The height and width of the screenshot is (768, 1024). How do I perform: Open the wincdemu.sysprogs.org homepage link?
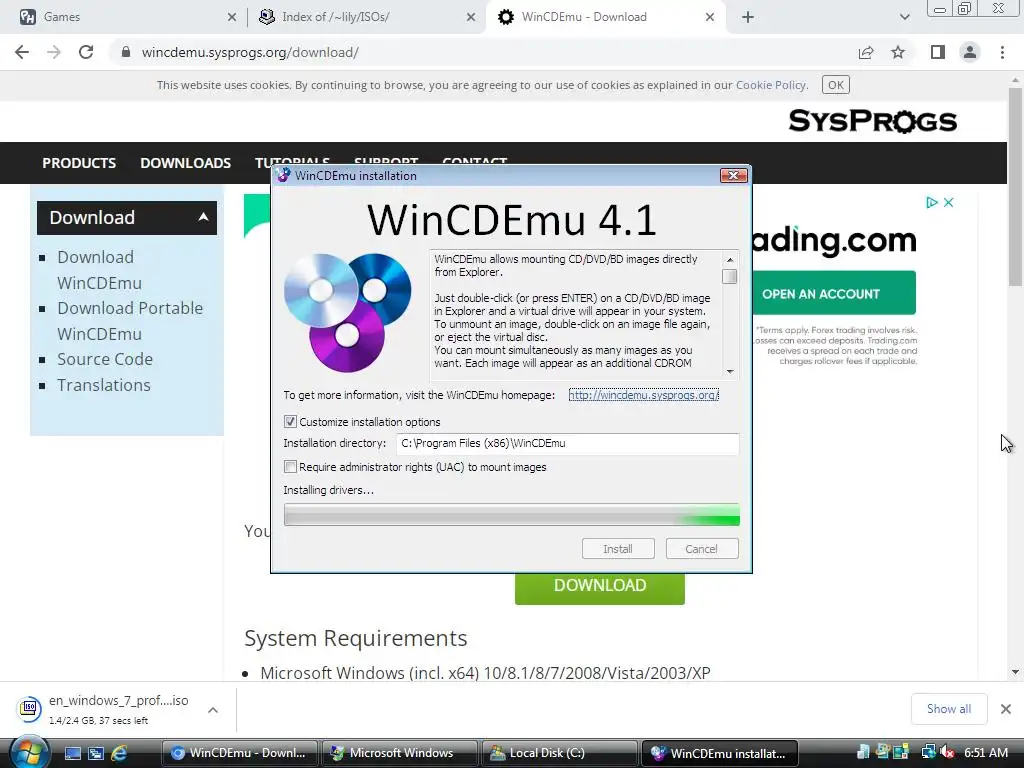click(x=643, y=395)
